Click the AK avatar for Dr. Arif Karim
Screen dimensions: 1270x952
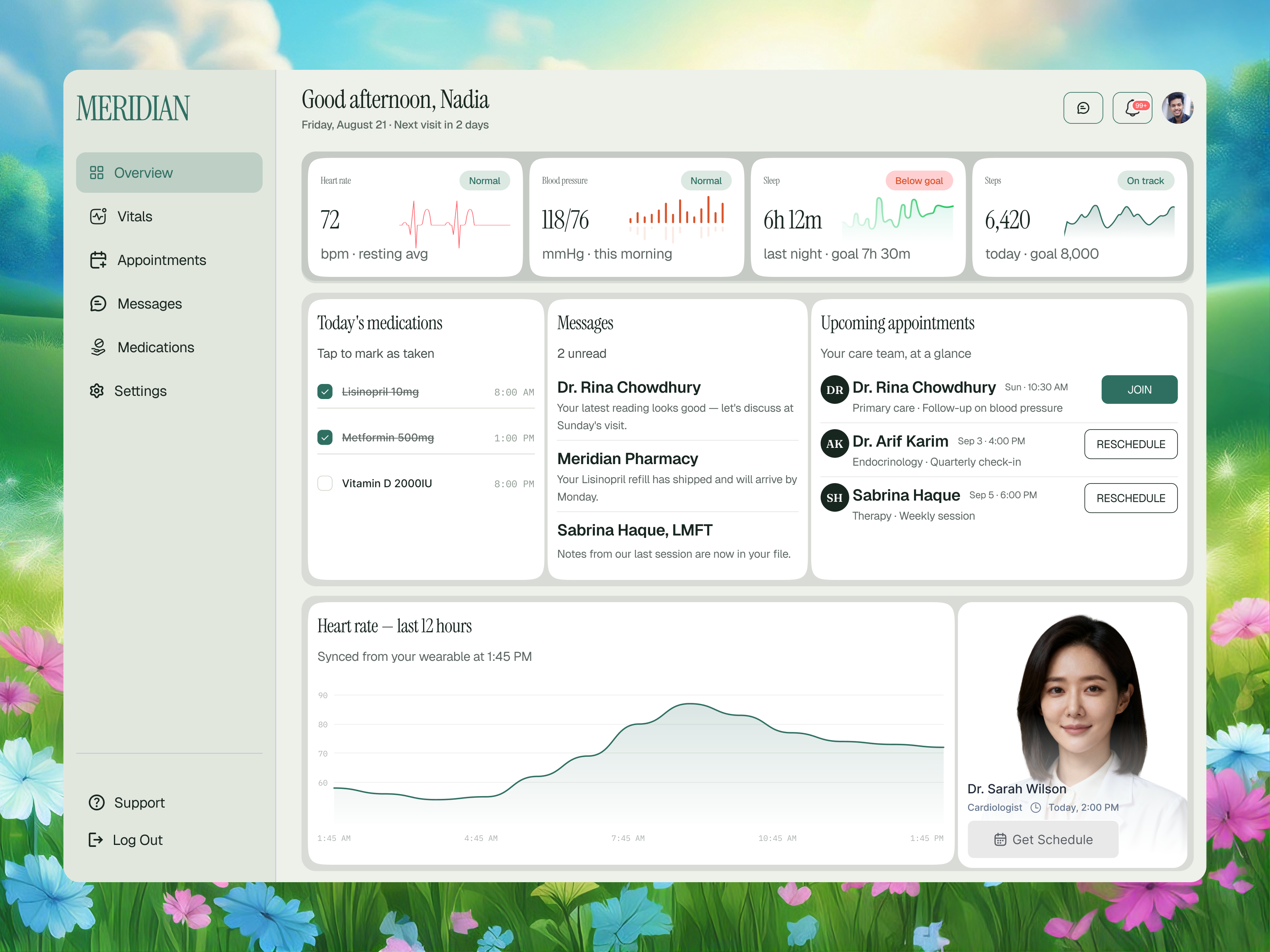coord(834,443)
